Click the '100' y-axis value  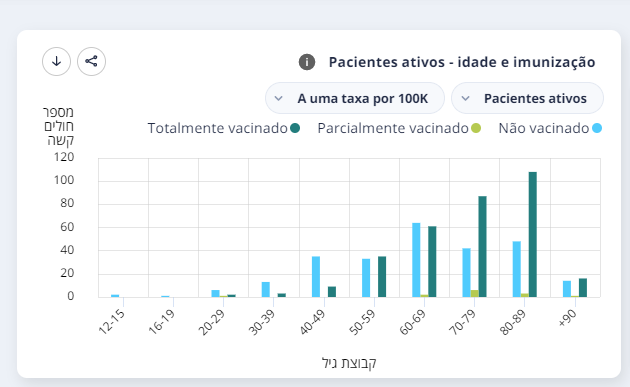64,180
